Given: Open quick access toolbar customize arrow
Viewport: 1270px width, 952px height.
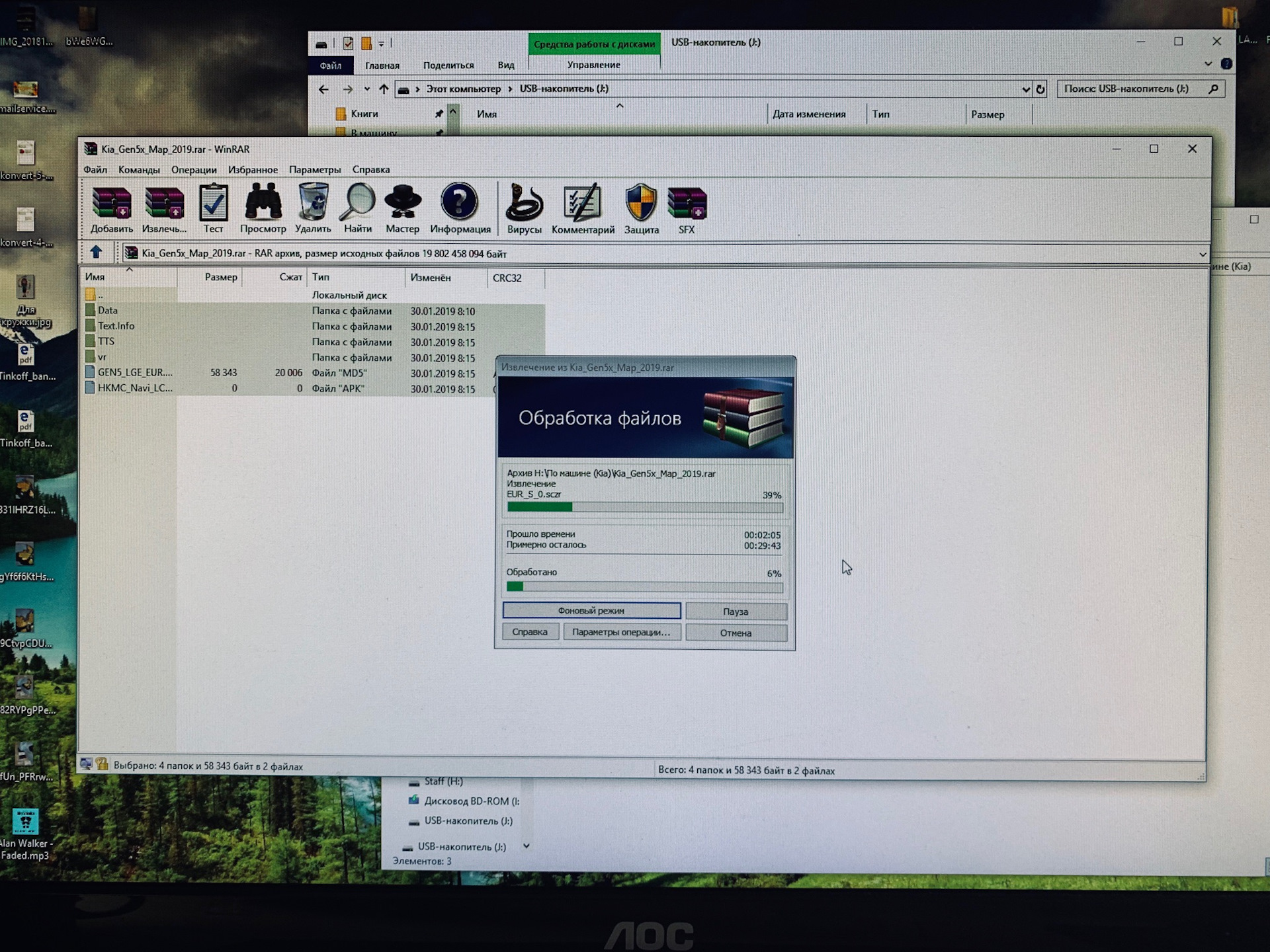Looking at the screenshot, I should click(x=381, y=44).
